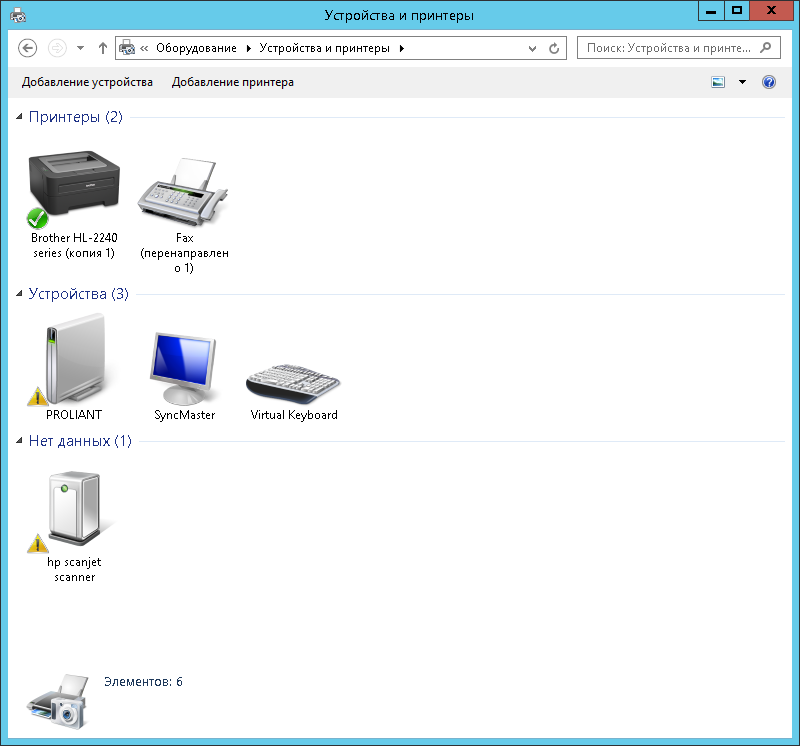Change view using the view icon

point(718,82)
